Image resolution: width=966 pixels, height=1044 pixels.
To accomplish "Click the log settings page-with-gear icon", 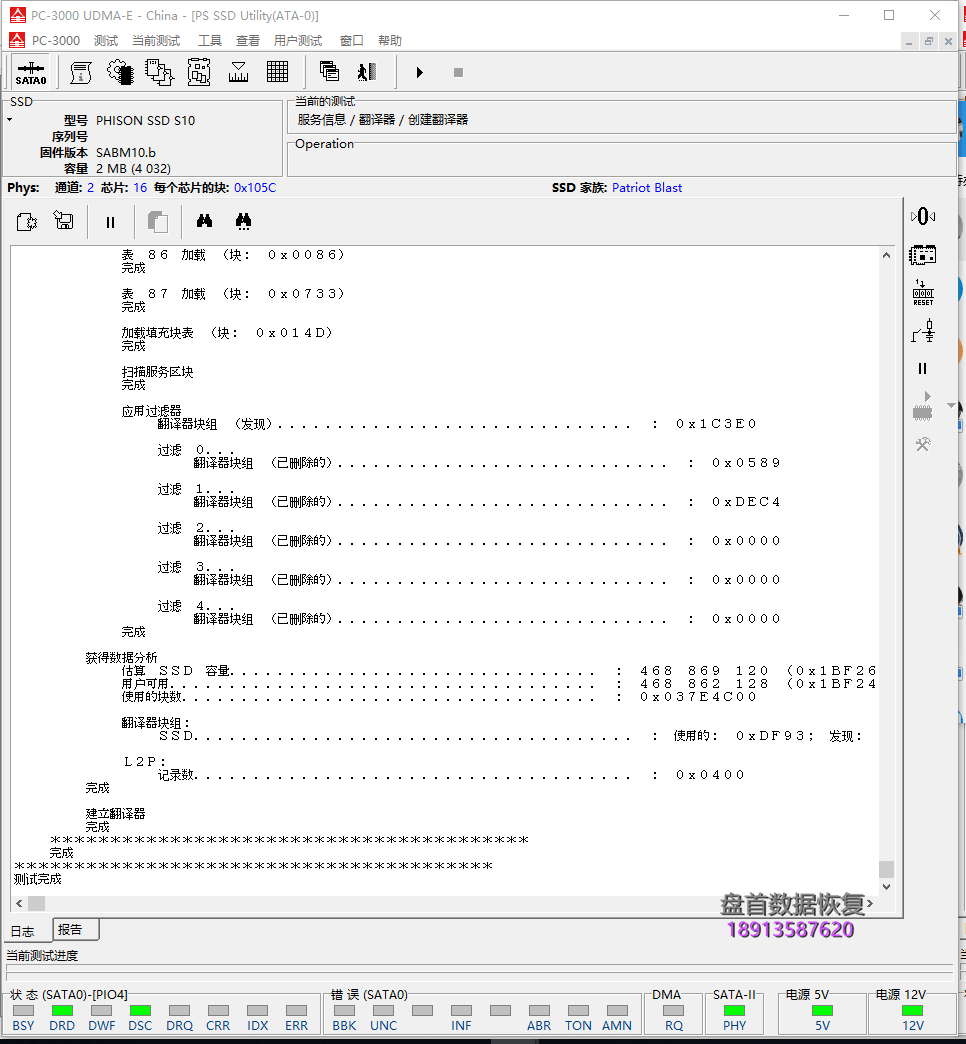I will point(27,222).
